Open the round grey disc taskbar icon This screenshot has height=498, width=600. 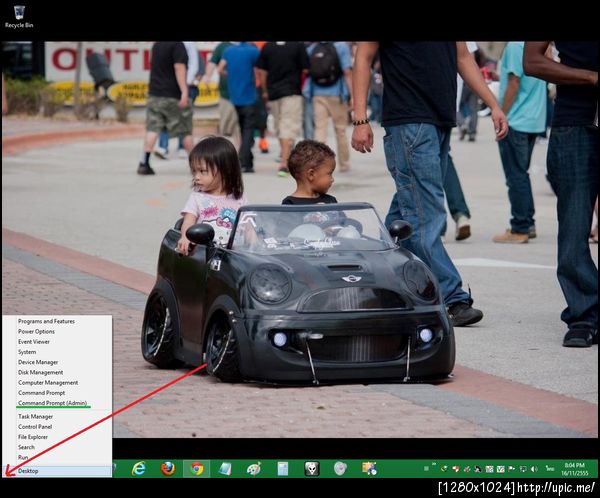pyautogui.click(x=340, y=469)
